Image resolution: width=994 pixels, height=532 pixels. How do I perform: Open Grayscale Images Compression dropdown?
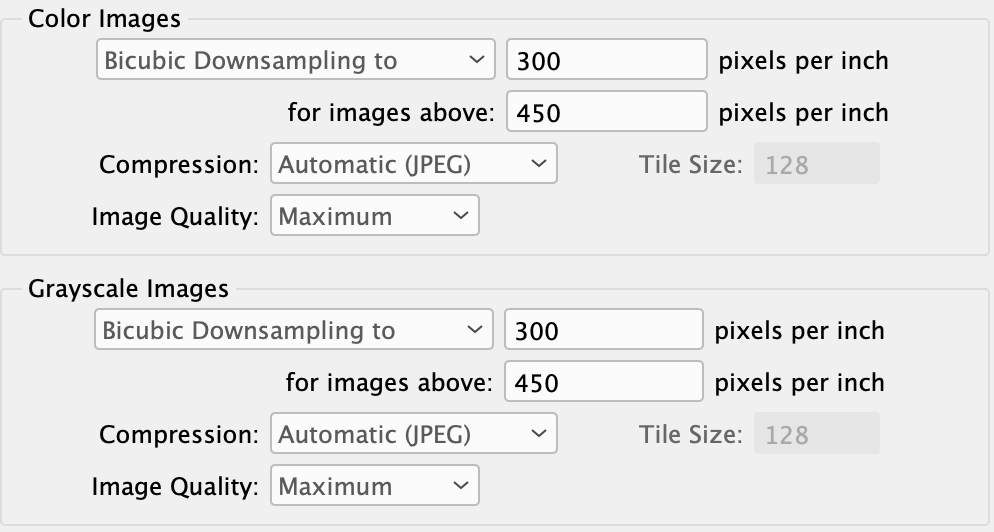(x=414, y=434)
